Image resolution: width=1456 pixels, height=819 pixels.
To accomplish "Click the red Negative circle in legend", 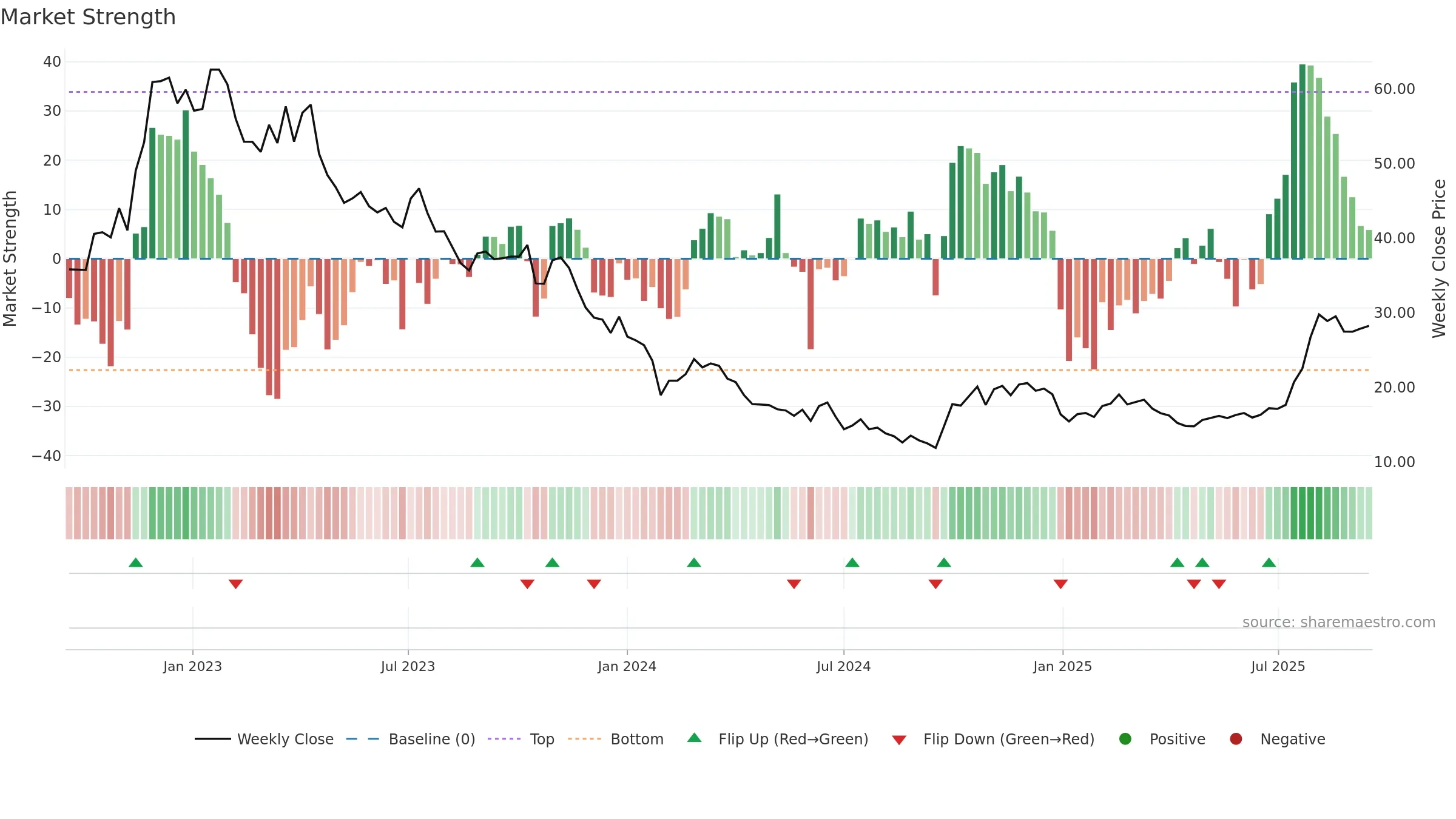I will click(1236, 739).
